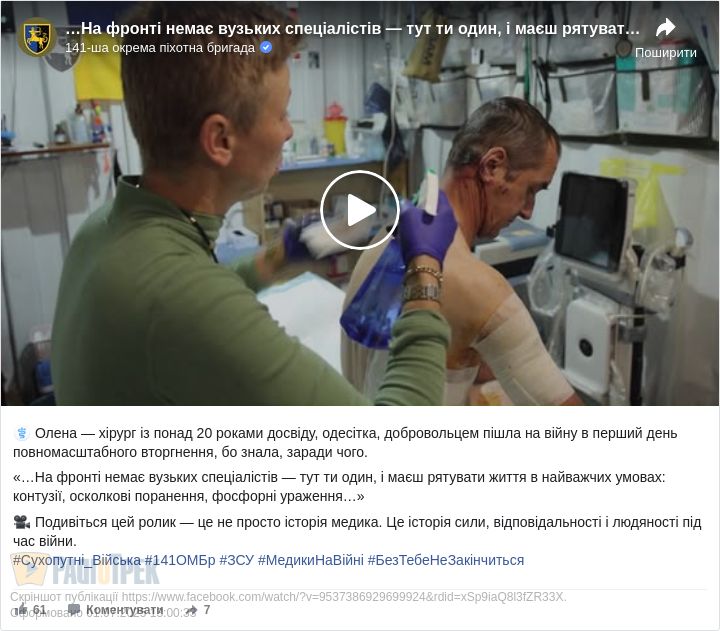This screenshot has height=631, width=720.
Task: Click the Поширити share label
Action: point(665,53)
